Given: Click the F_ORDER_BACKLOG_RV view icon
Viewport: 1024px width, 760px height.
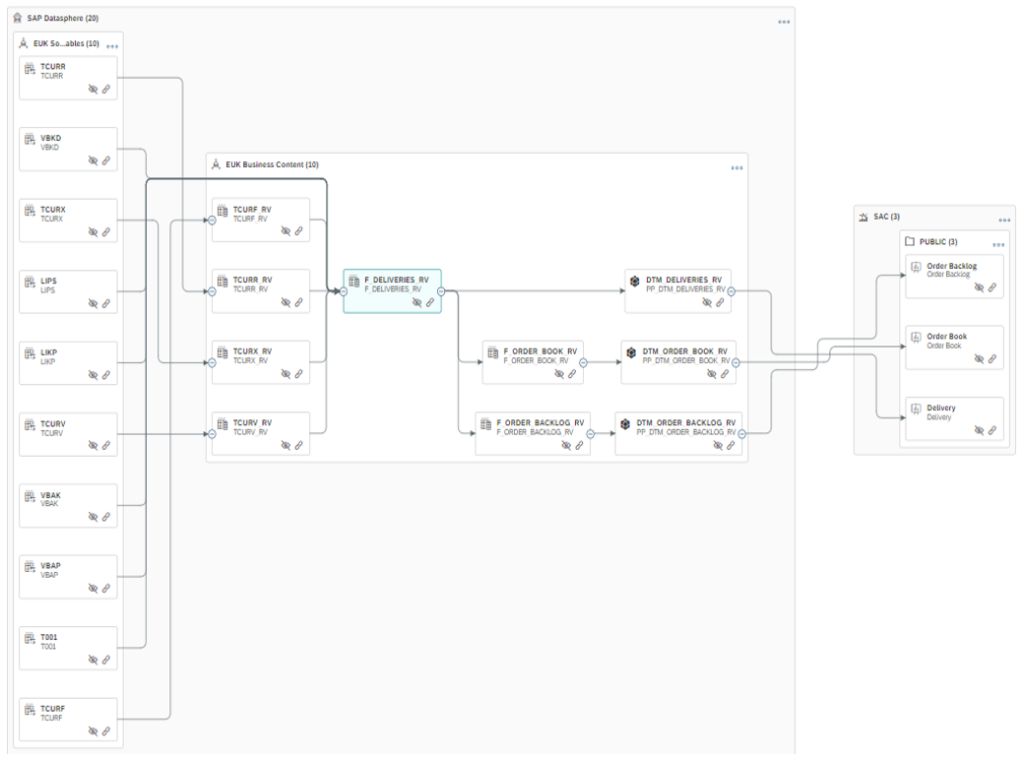Looking at the screenshot, I should 486,424.
